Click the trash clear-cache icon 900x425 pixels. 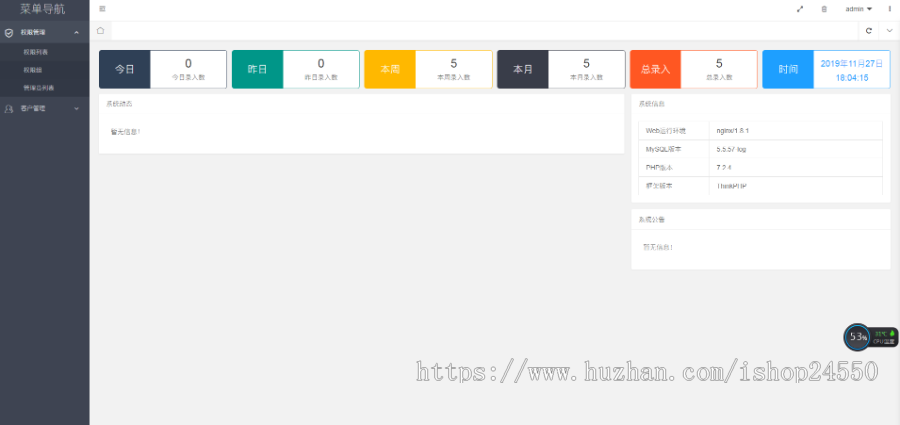(824, 9)
